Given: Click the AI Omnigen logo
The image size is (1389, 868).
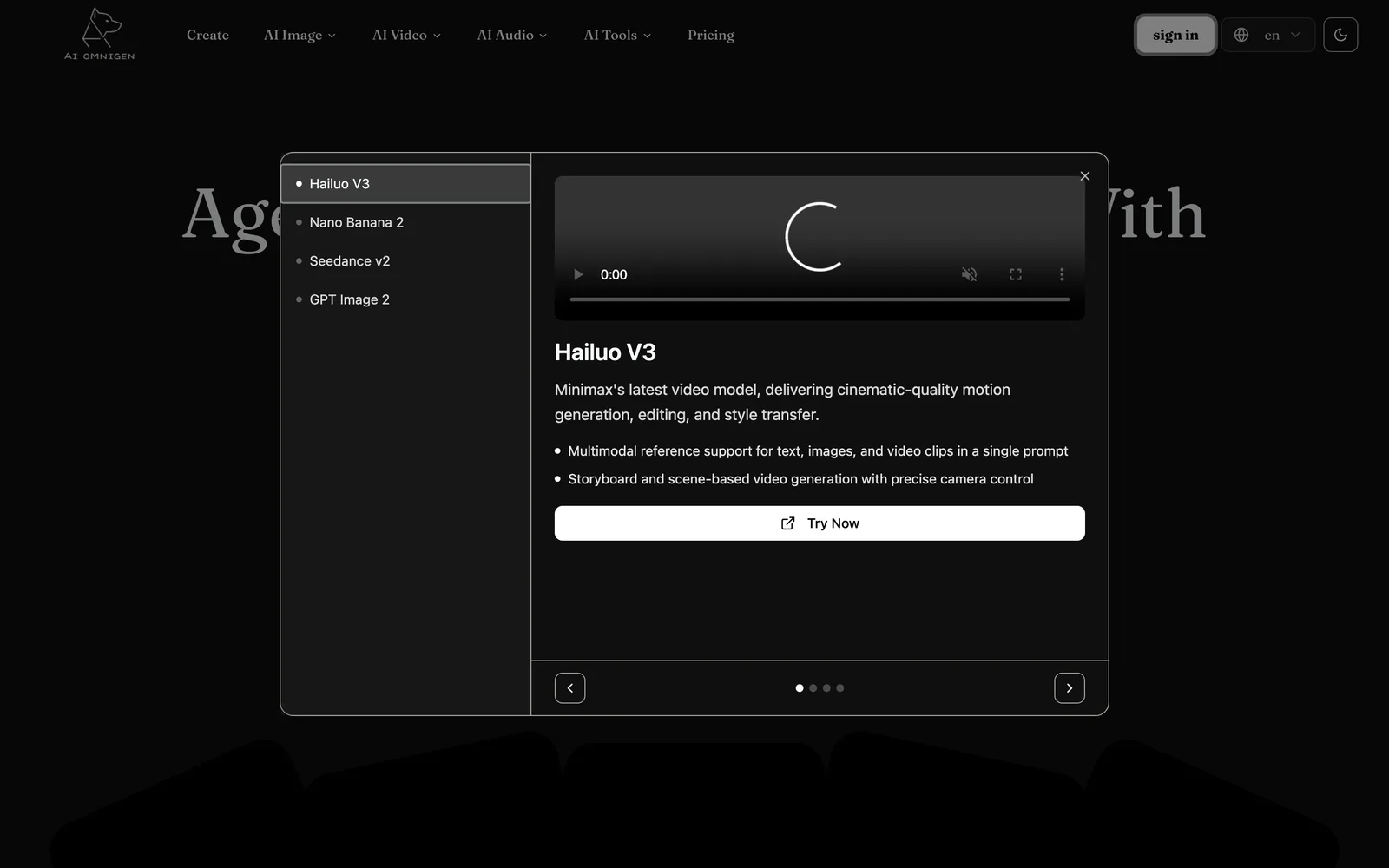Looking at the screenshot, I should pyautogui.click(x=100, y=35).
